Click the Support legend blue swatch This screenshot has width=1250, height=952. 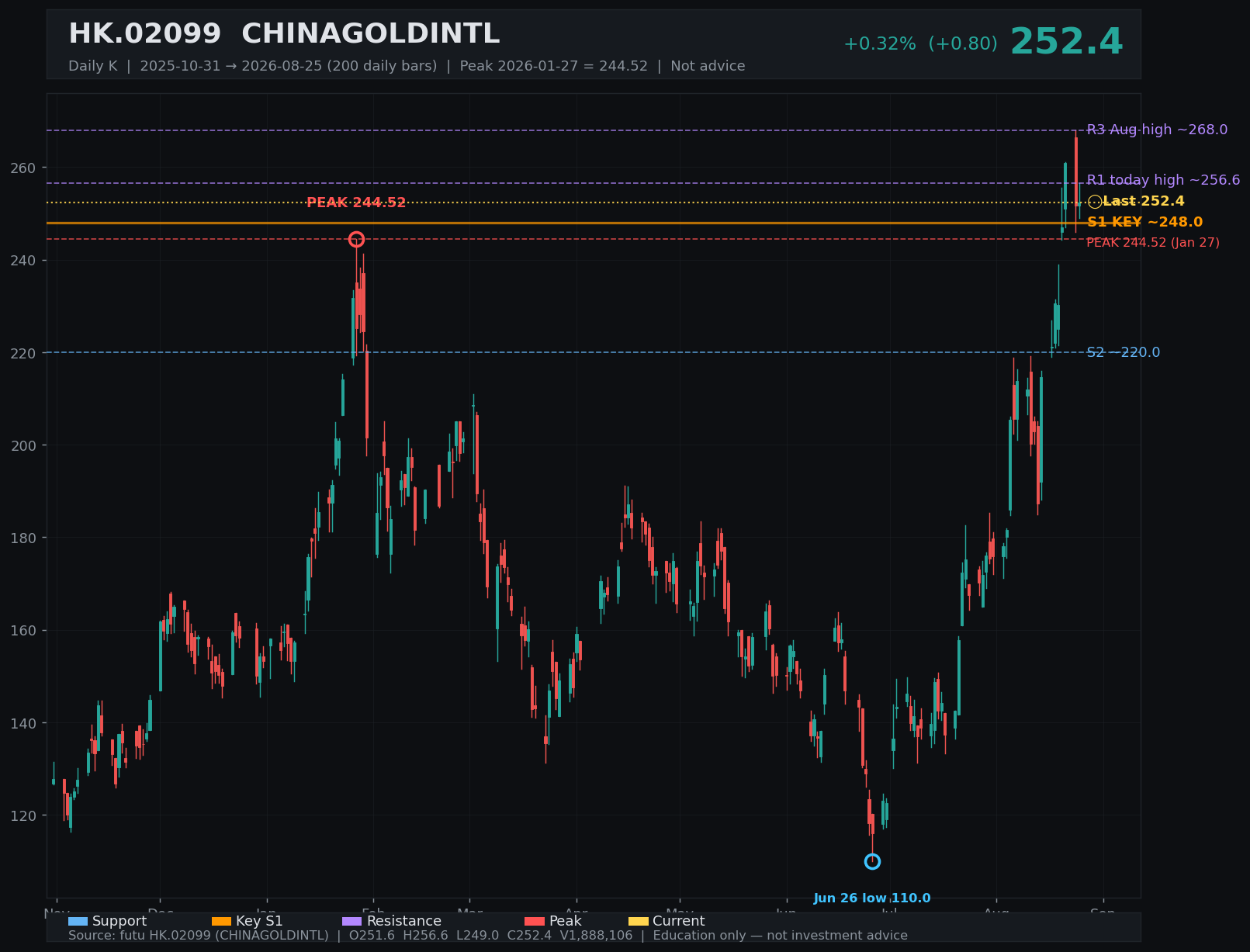[78, 922]
